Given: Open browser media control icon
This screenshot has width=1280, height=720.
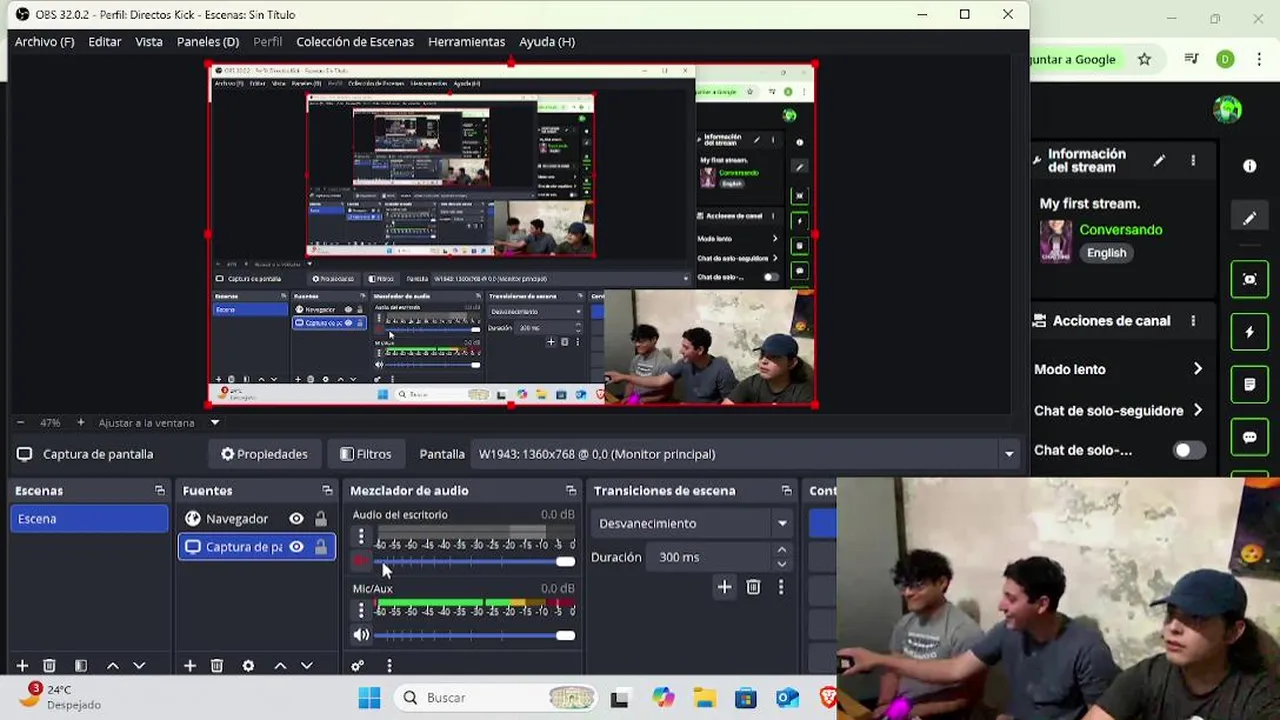Looking at the screenshot, I should tap(1191, 59).
